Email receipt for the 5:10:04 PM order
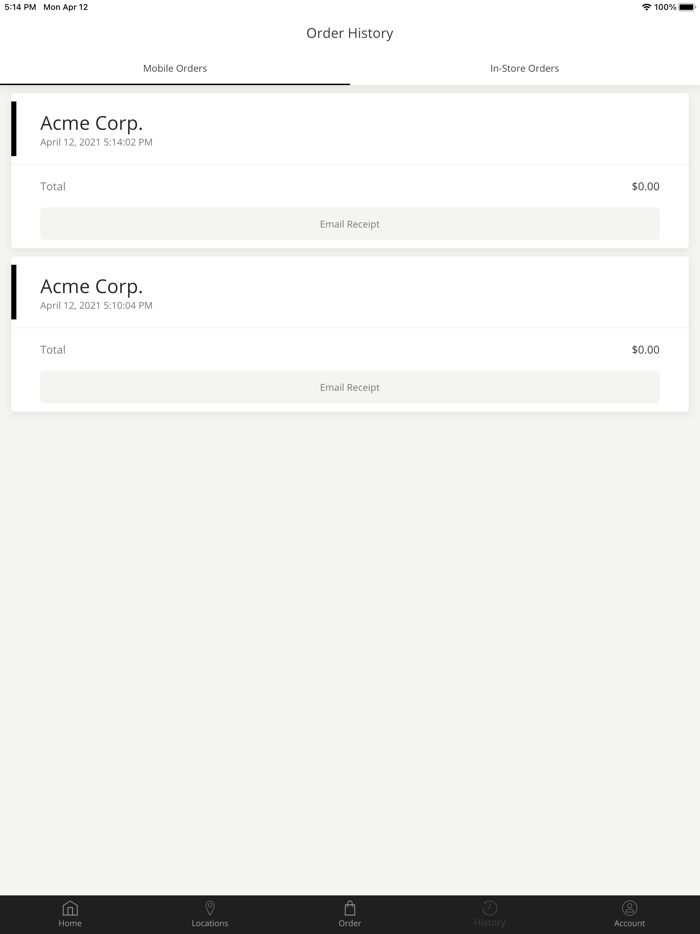Screen dimensions: 700x934 coord(350,387)
